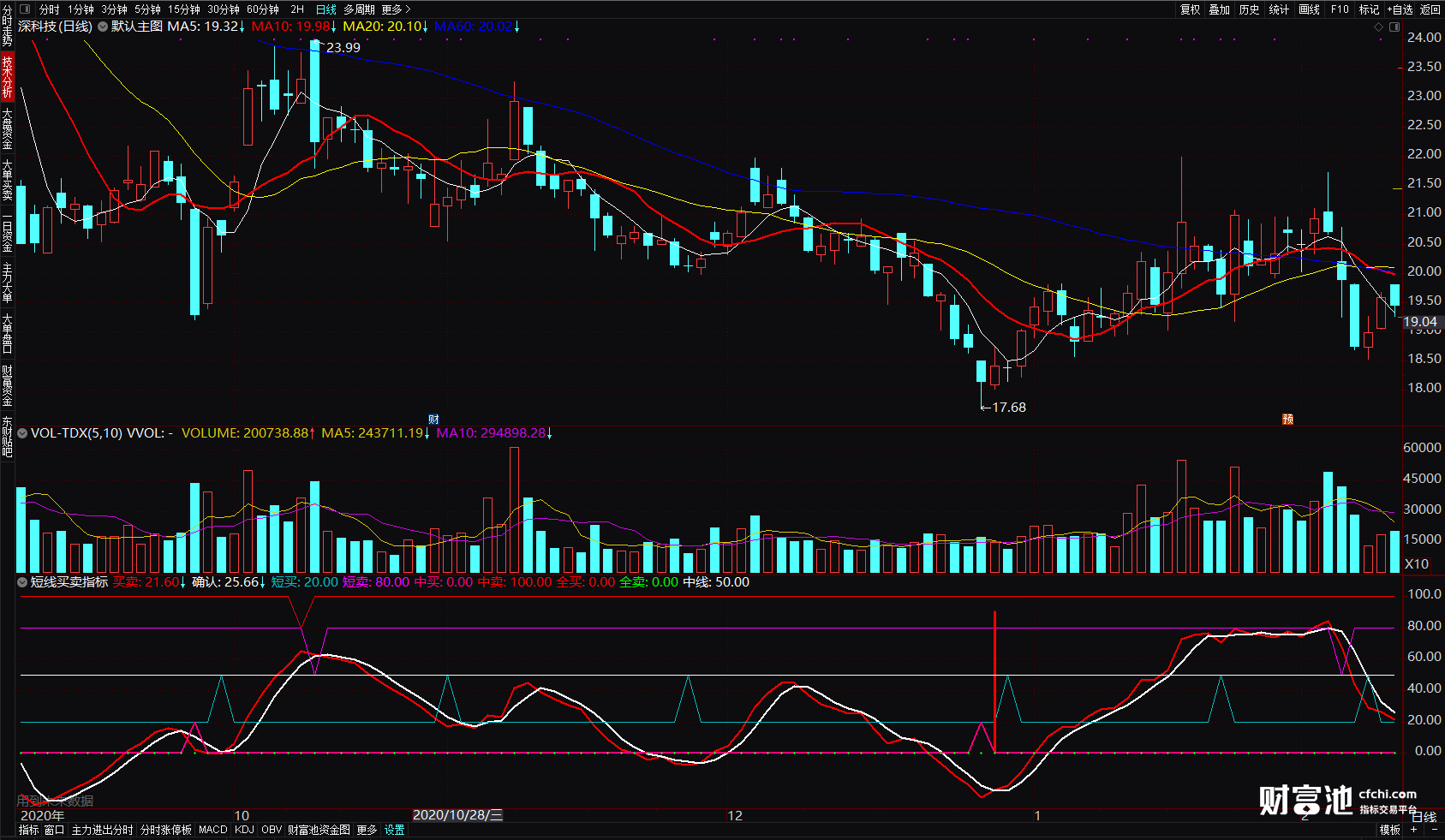The width and height of the screenshot is (1445, 840).
Task: Select the 1分钟 period
Action: pos(81,9)
